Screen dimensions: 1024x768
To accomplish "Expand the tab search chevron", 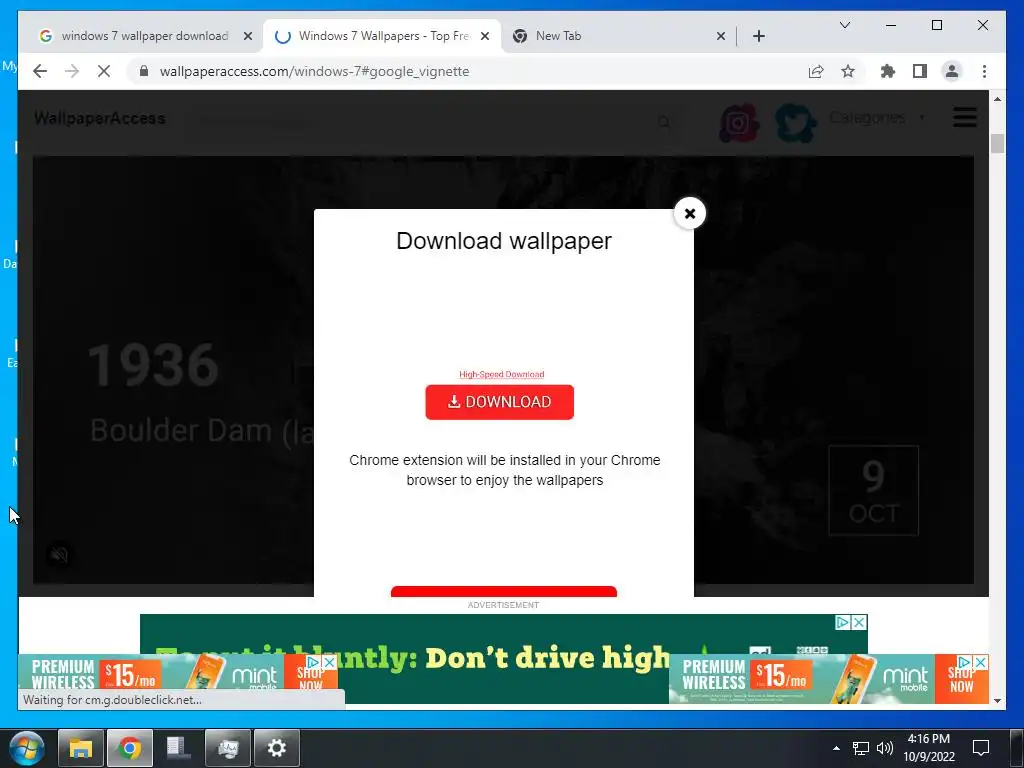I will pyautogui.click(x=844, y=25).
